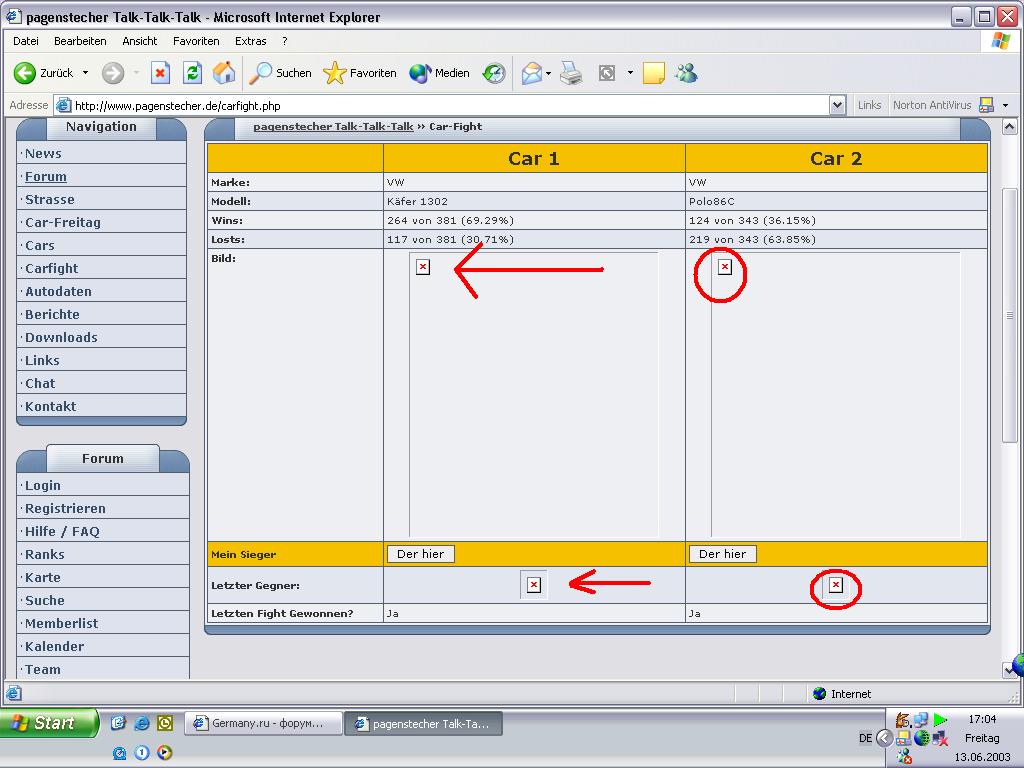The image size is (1024, 768).
Task: Click the page scrollbar up arrow
Action: (x=1010, y=127)
